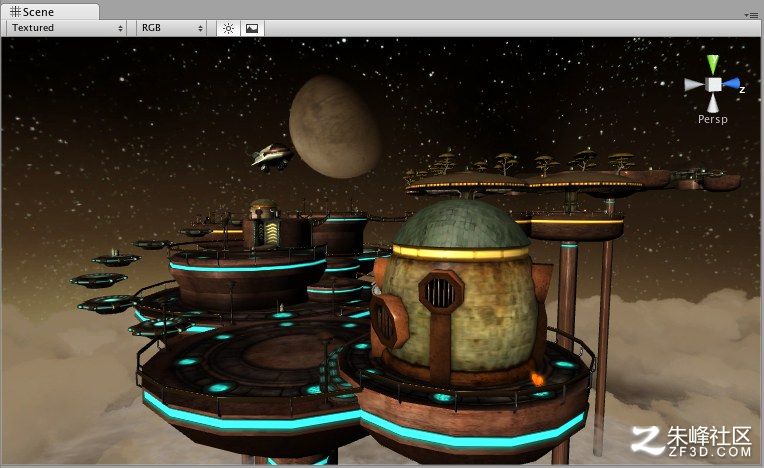This screenshot has height=468, width=764.
Task: Open the Textured draw mode dropdown
Action: tap(67, 28)
